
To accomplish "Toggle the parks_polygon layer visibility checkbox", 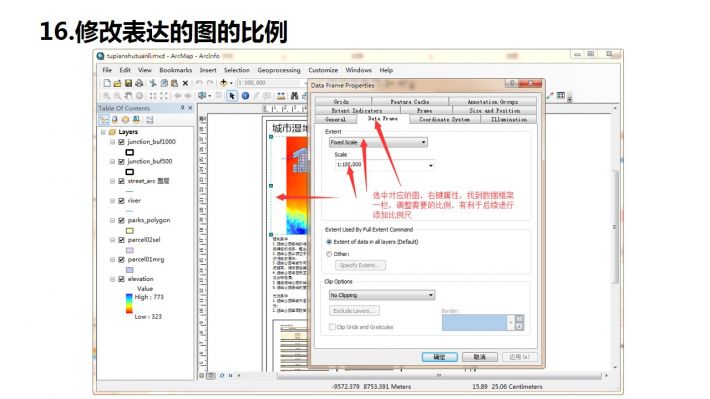I will coord(121,220).
